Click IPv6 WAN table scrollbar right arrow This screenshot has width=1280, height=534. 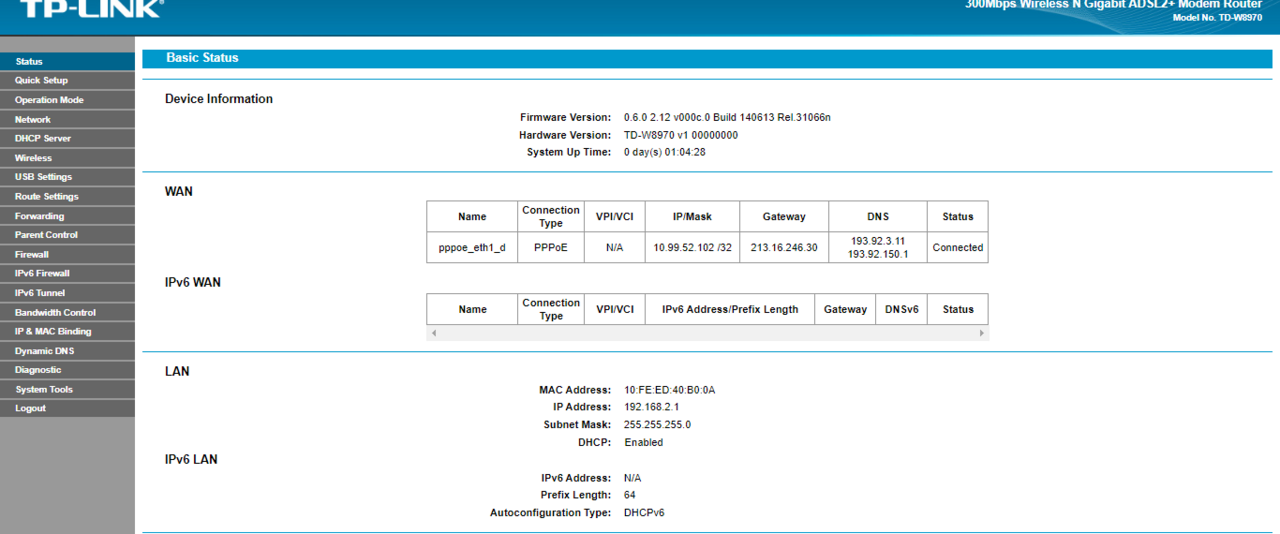coord(982,333)
